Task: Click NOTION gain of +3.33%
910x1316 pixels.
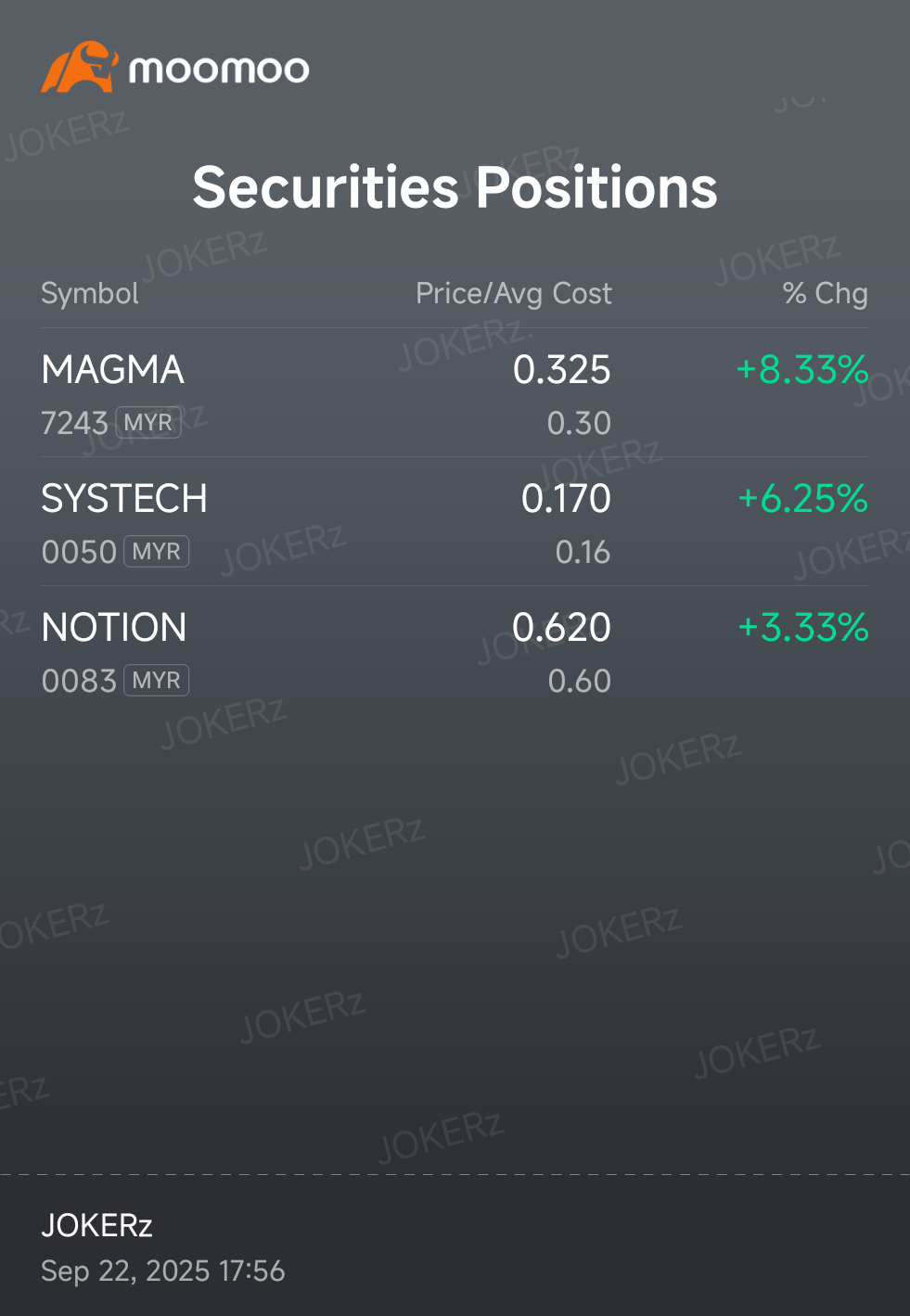Action: coord(803,628)
